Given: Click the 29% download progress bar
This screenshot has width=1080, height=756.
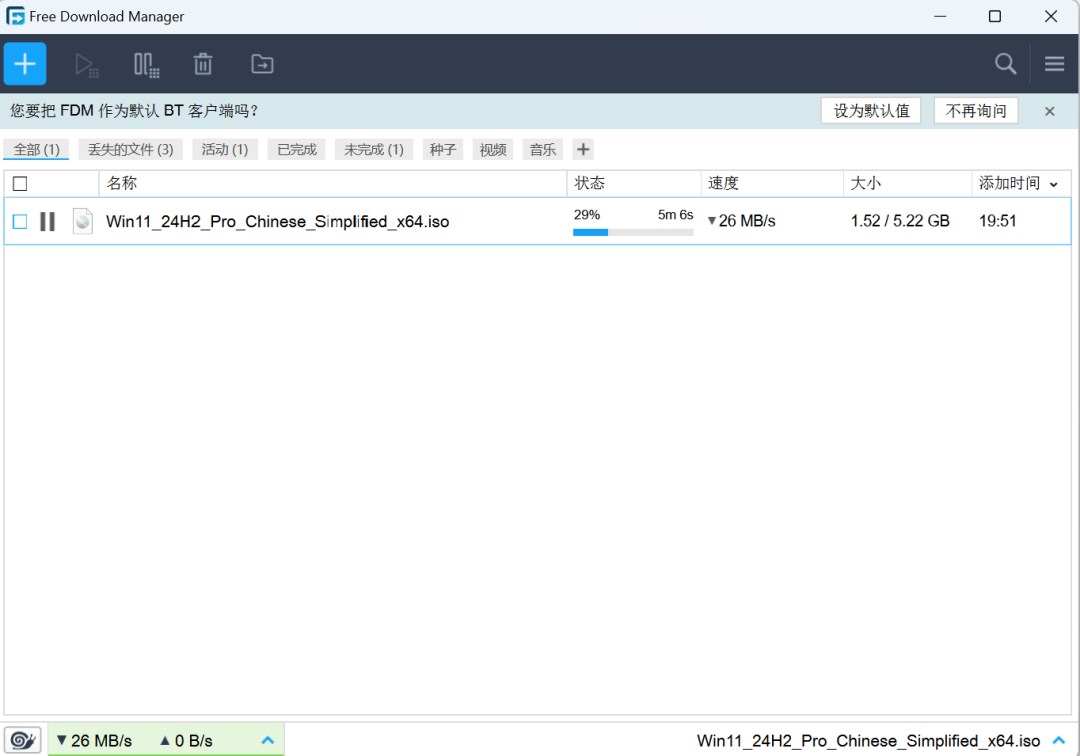Looking at the screenshot, I should click(632, 232).
